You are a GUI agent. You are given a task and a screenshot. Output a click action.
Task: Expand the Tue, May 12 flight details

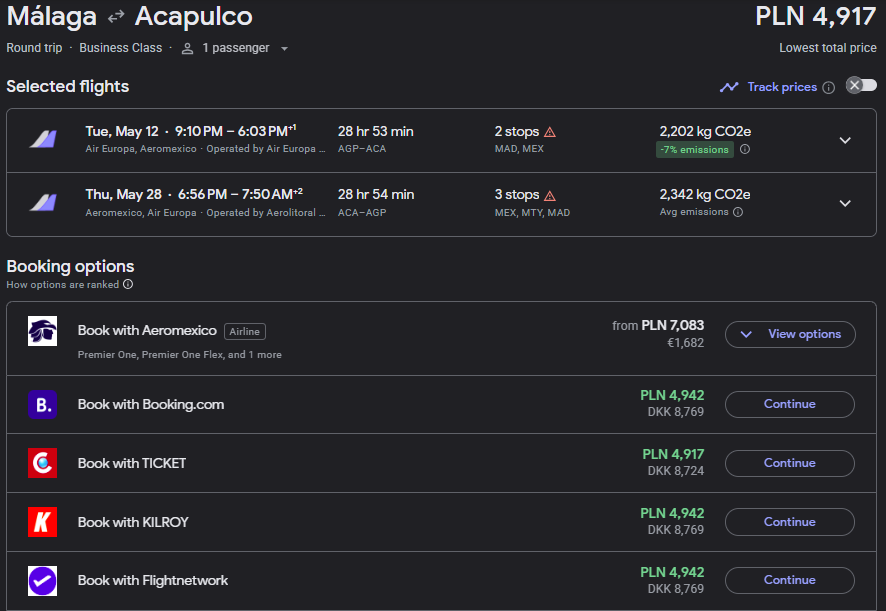pyautogui.click(x=845, y=140)
